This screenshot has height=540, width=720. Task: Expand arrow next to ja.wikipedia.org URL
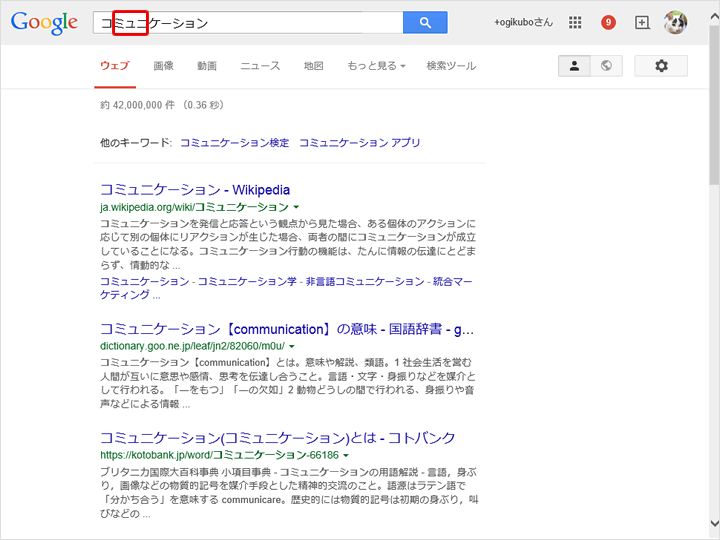click(x=296, y=208)
